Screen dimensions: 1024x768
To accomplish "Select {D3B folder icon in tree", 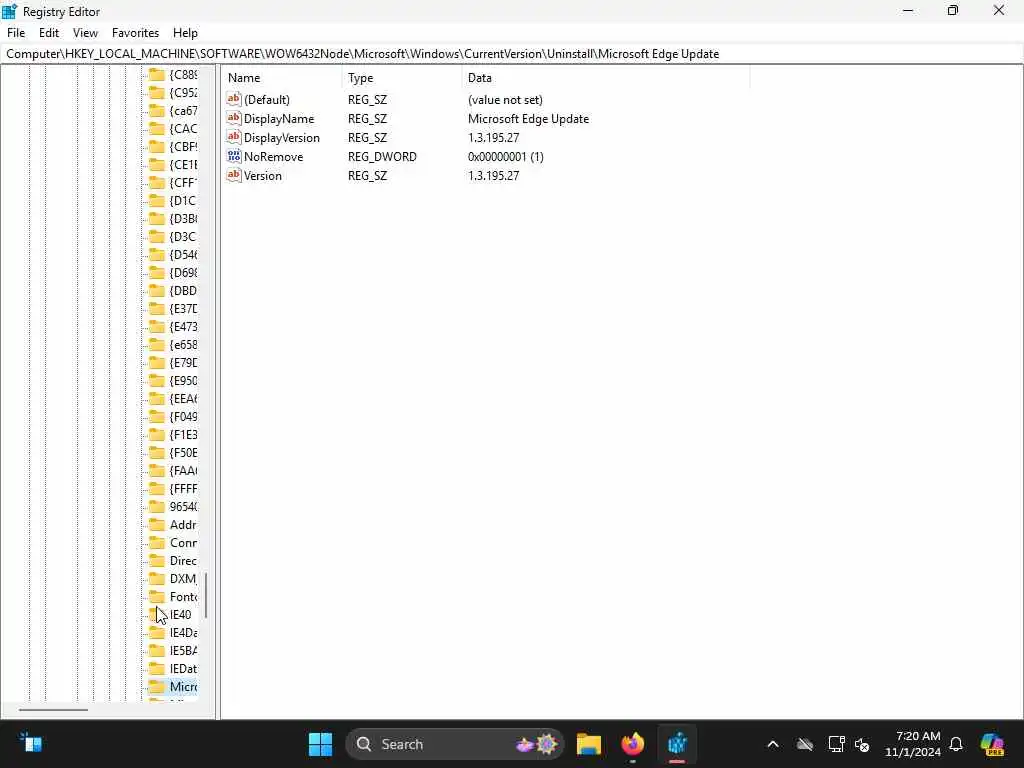I will [157, 219].
